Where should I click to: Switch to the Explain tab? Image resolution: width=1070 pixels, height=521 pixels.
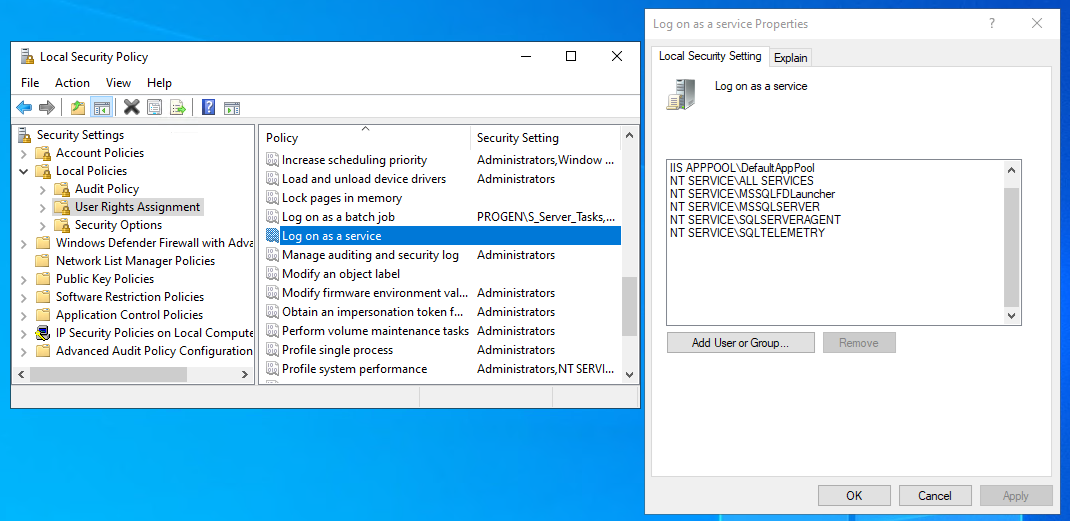(x=790, y=58)
